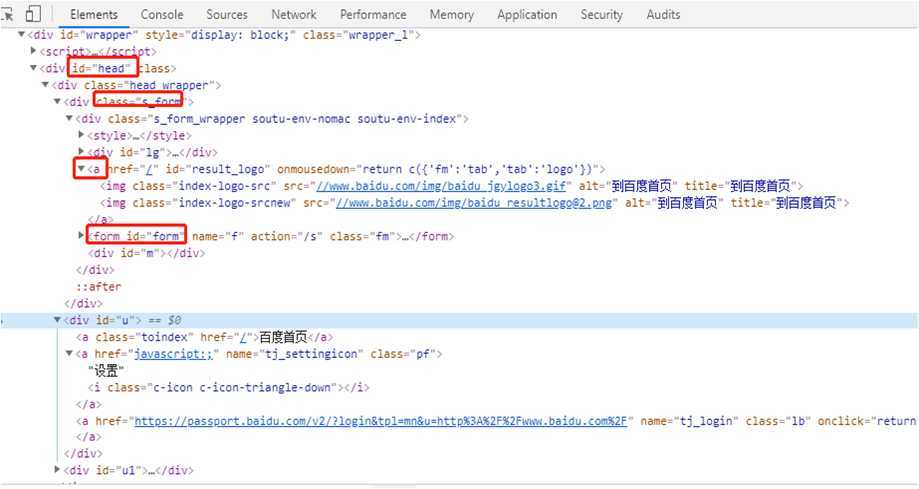Open the Sources tab
Screen dimensions: 919x489
(227, 15)
